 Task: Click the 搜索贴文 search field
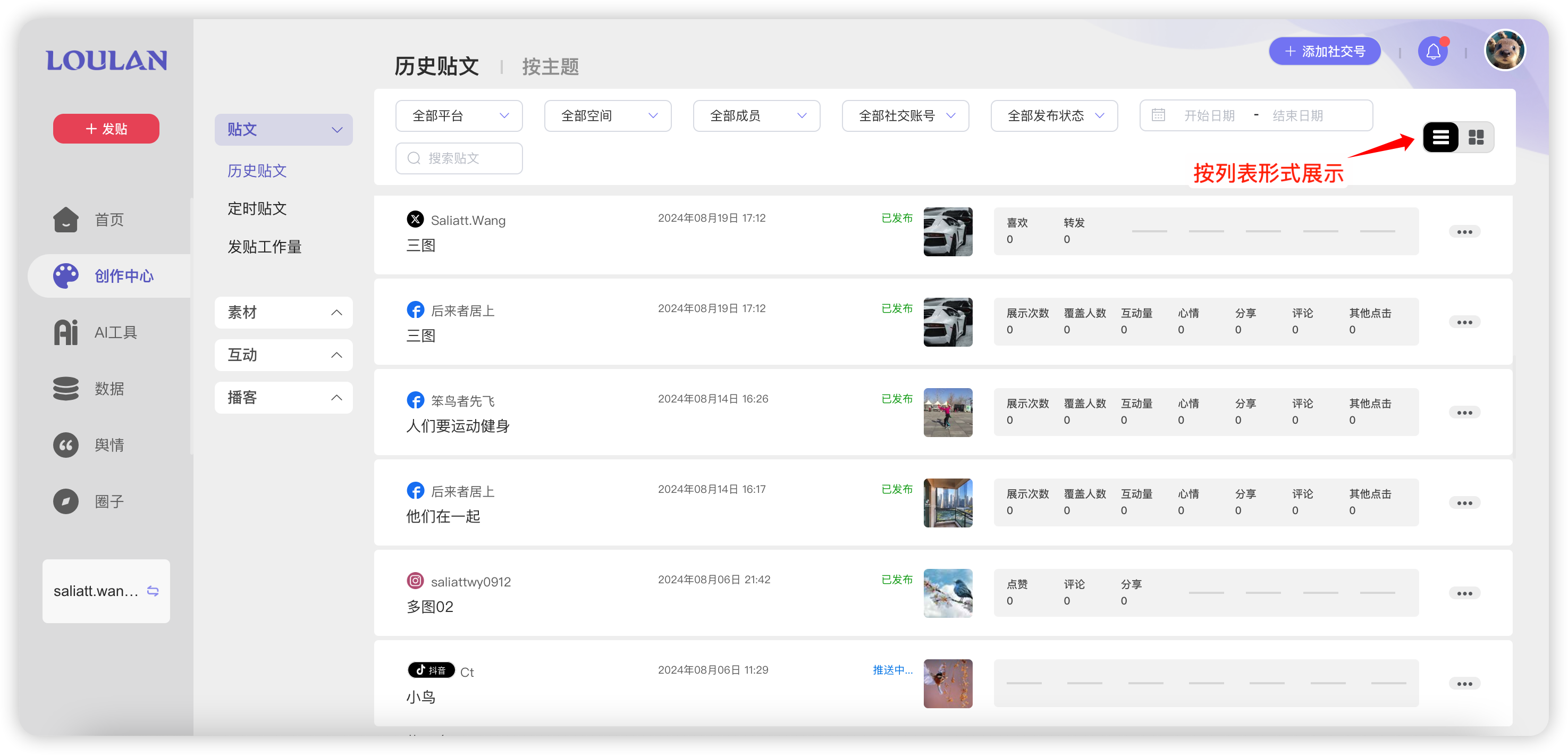point(459,158)
